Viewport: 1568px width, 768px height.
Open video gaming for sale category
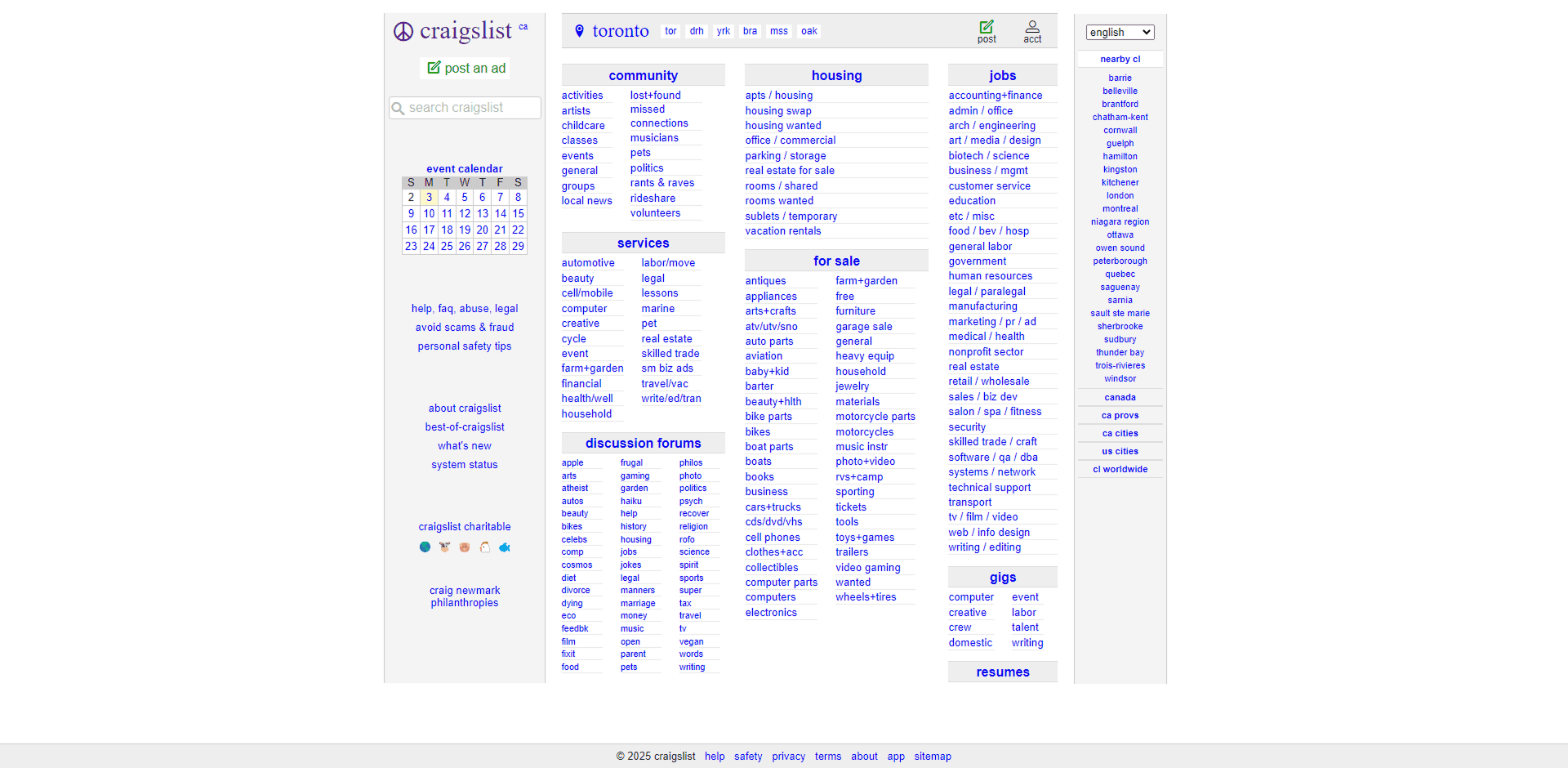[x=867, y=568]
